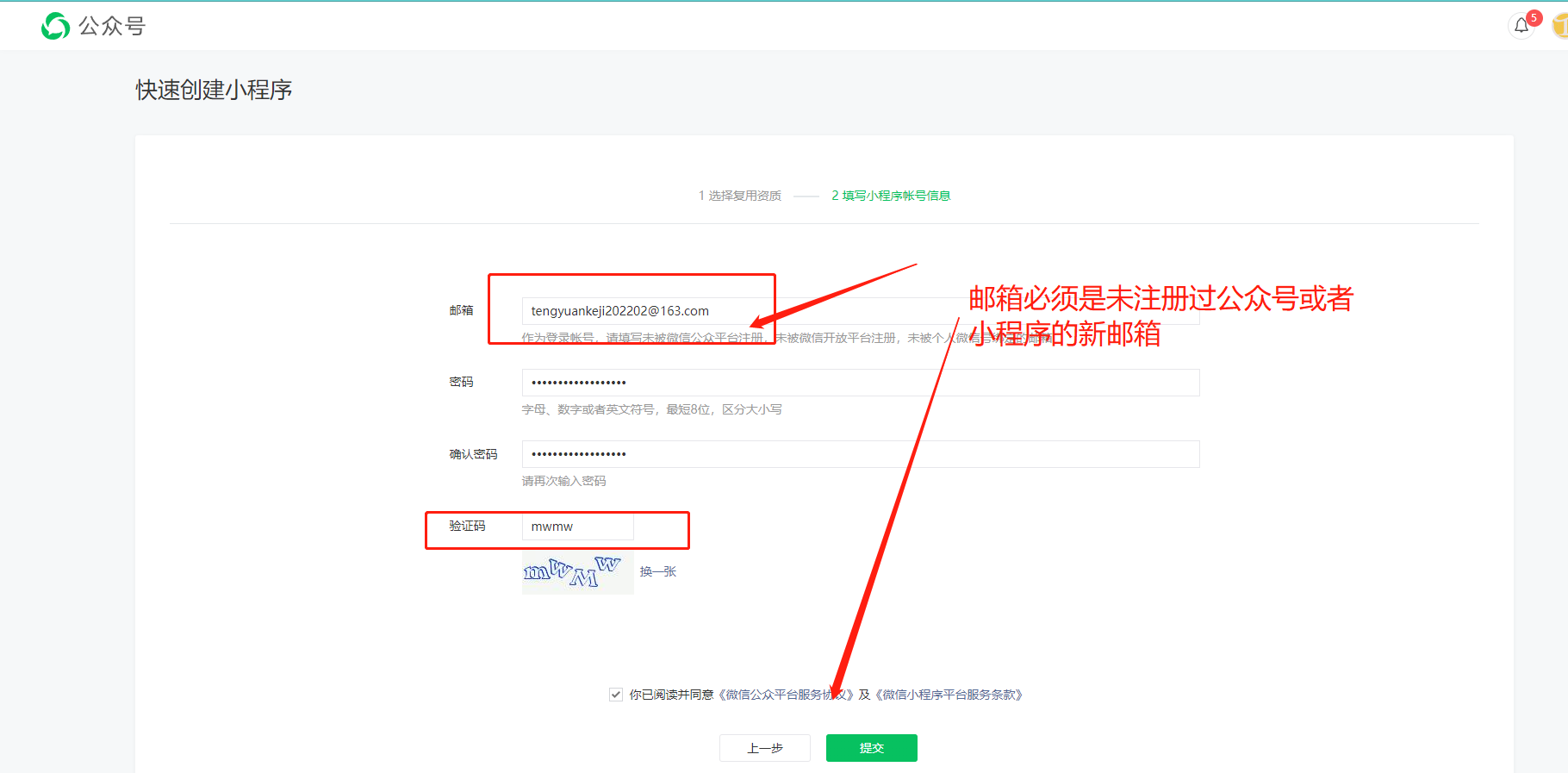Viewport: 1568px width, 773px height.
Task: Select step 2 填写小程序帐号信息
Action: click(x=891, y=196)
